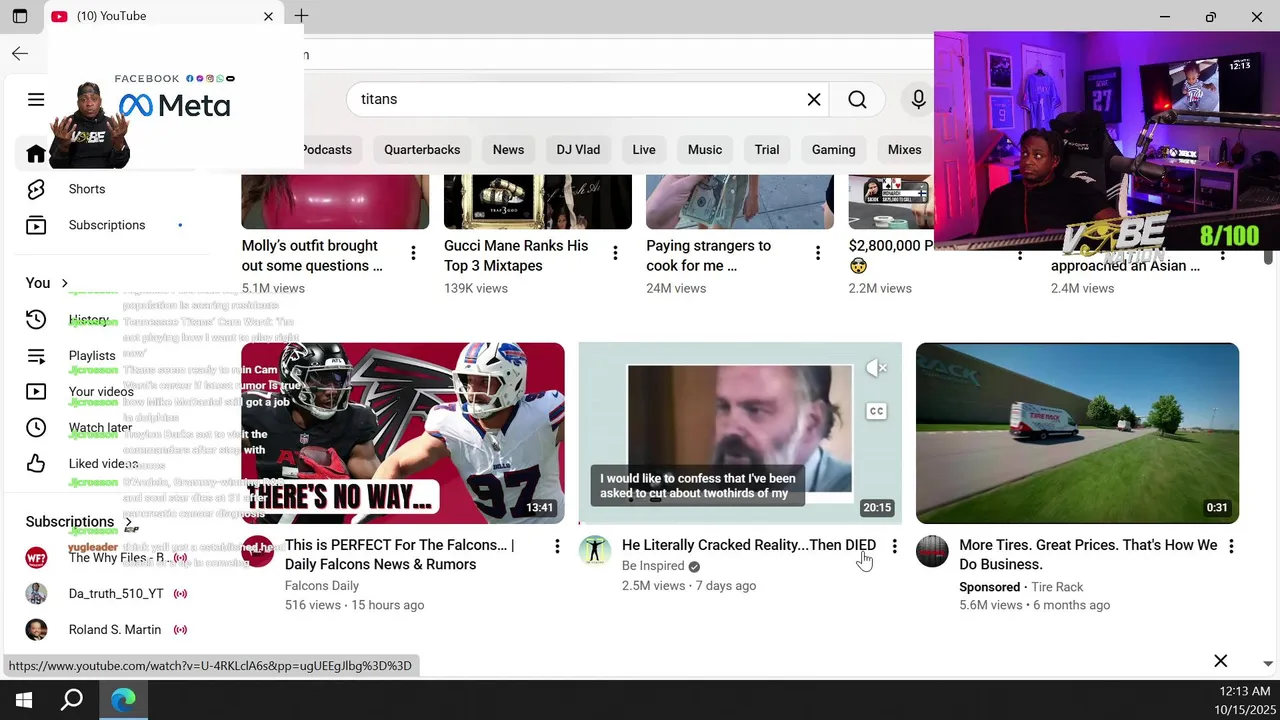Open Windows taskbar search
Screen dimensions: 1280x720
[x=72, y=700]
